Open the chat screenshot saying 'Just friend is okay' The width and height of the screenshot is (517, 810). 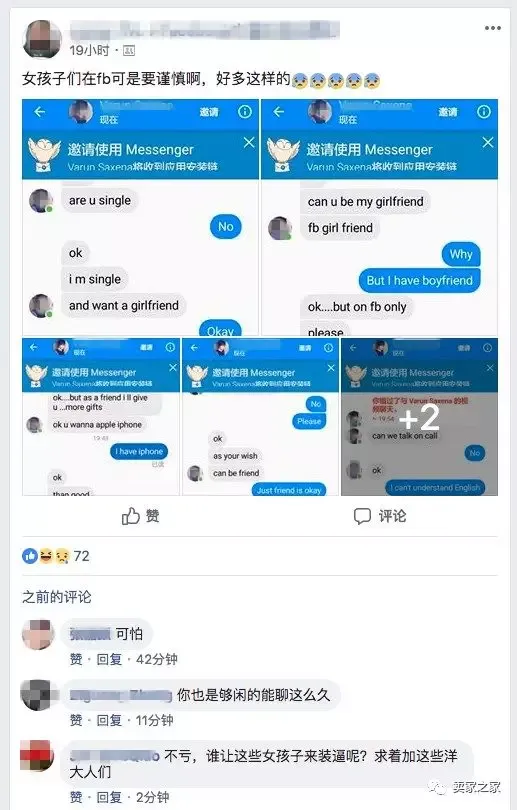[261, 417]
